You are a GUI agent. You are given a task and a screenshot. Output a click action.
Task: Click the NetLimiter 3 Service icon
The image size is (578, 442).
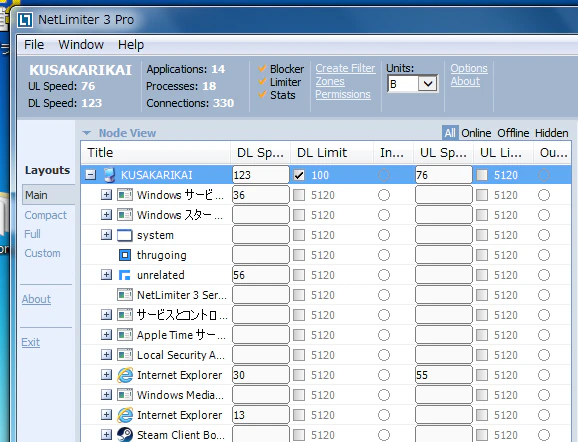click(x=125, y=295)
